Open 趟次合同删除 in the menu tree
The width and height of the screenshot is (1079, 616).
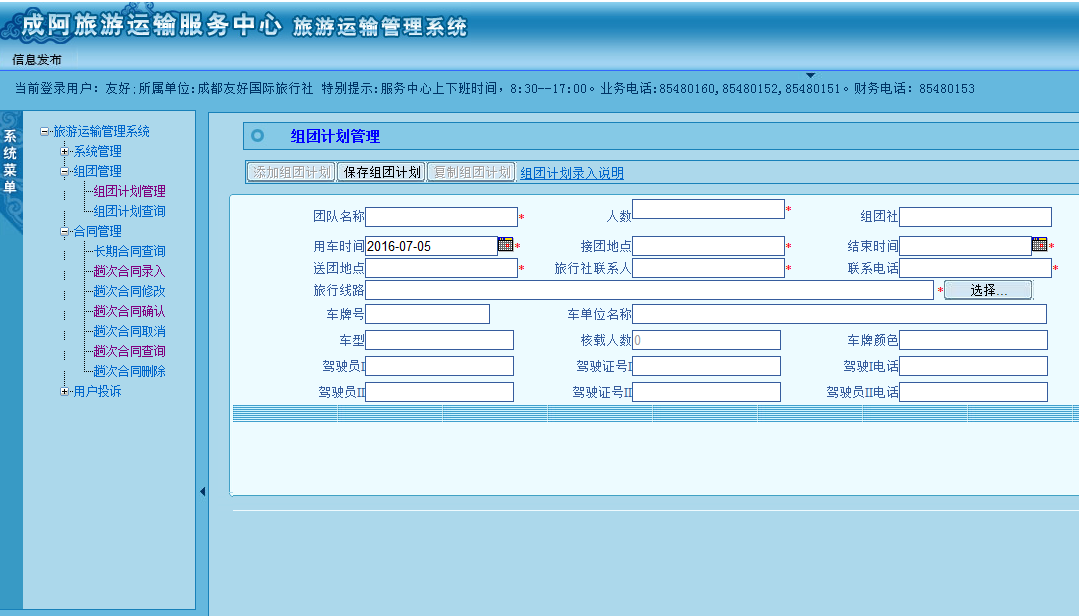[x=129, y=371]
